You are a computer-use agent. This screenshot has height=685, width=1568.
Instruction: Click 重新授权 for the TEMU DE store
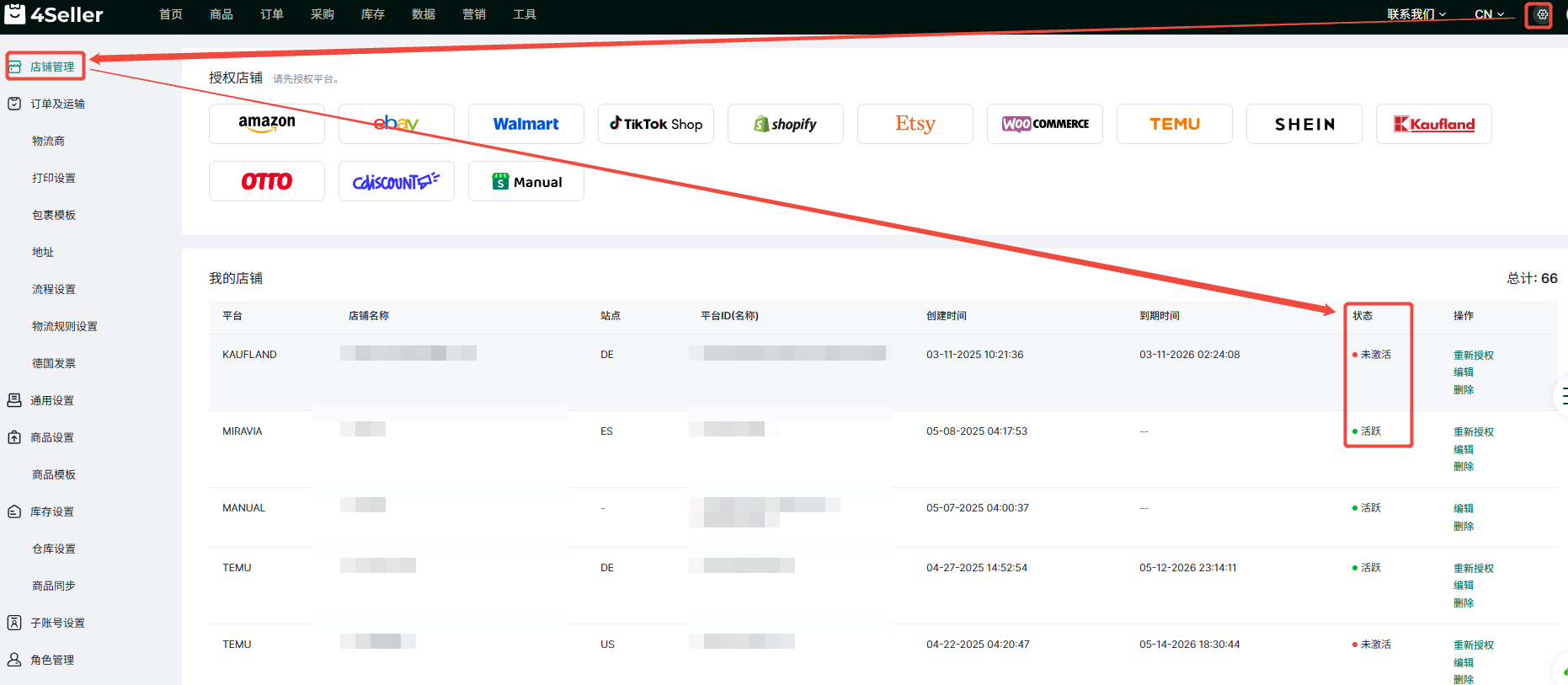point(1474,569)
